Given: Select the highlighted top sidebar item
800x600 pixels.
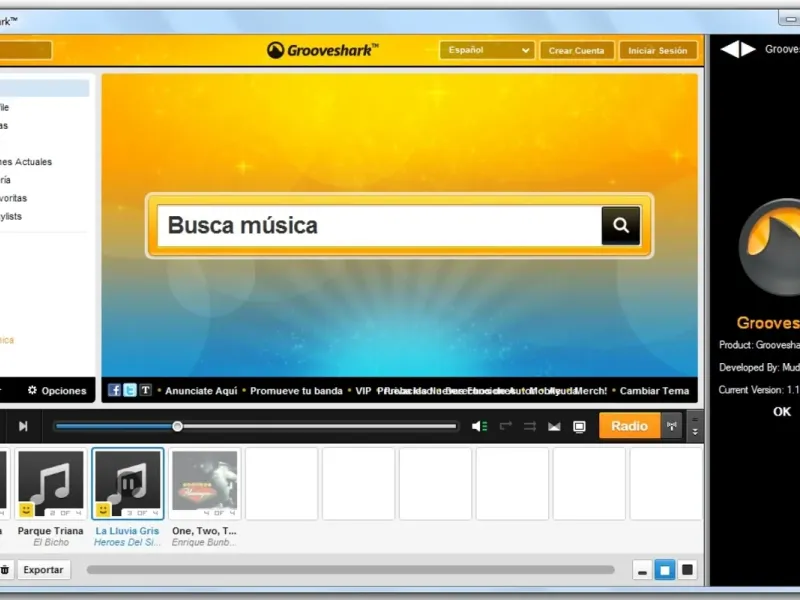Looking at the screenshot, I should (44, 88).
